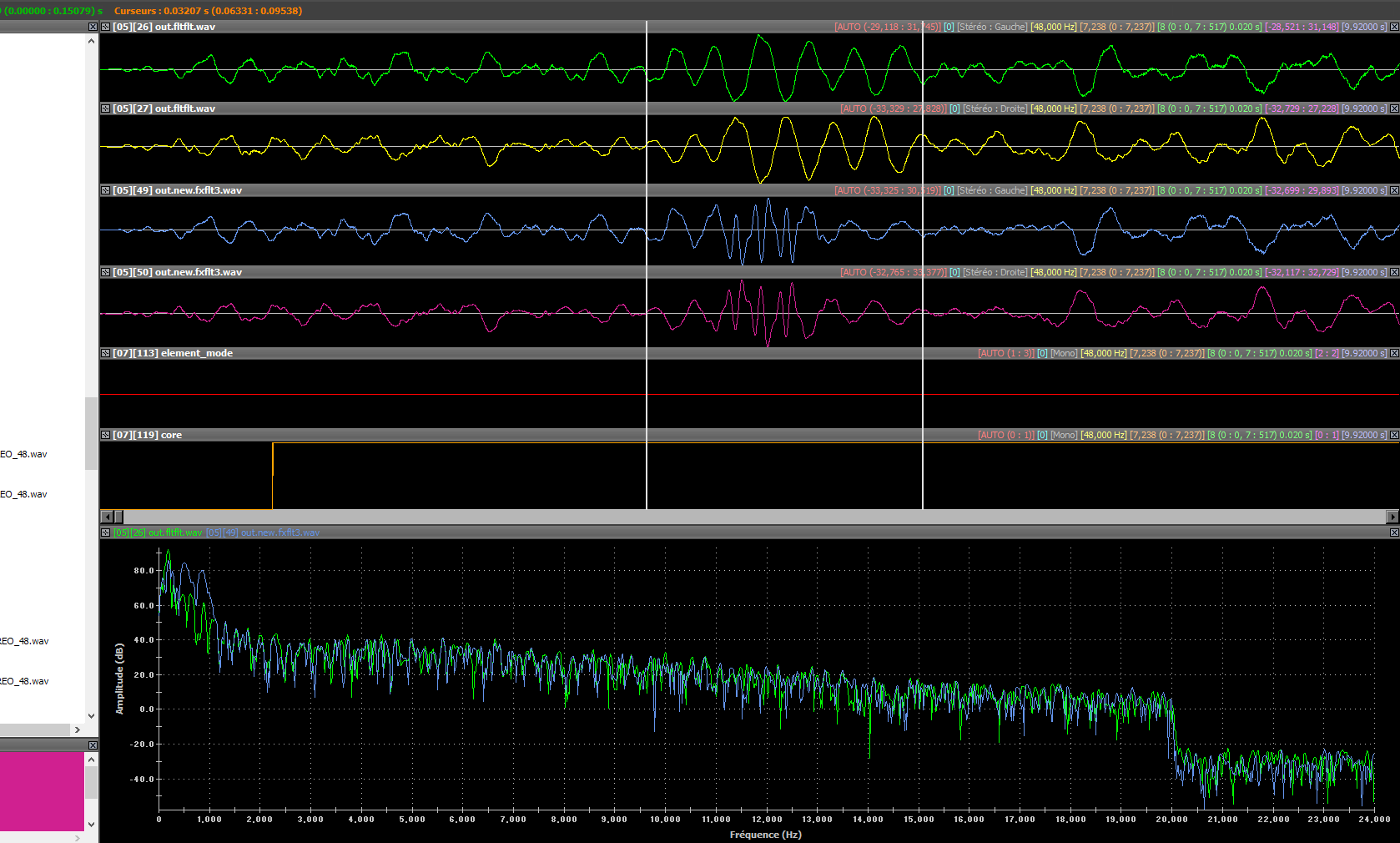Image resolution: width=1400 pixels, height=843 pixels.
Task: Click the spectrum panel's top-left header icon
Action: click(x=106, y=533)
